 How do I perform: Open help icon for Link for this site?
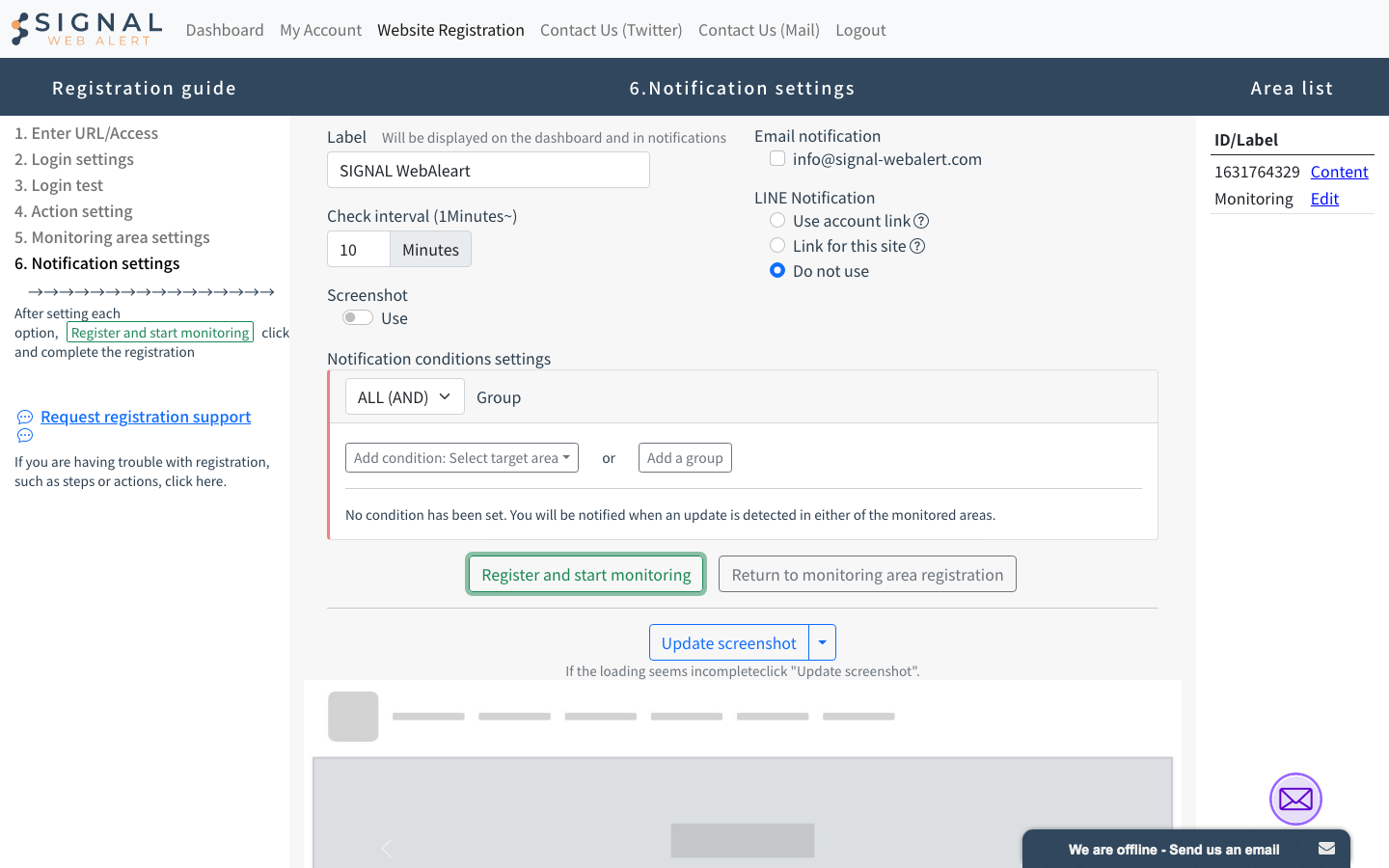917,246
